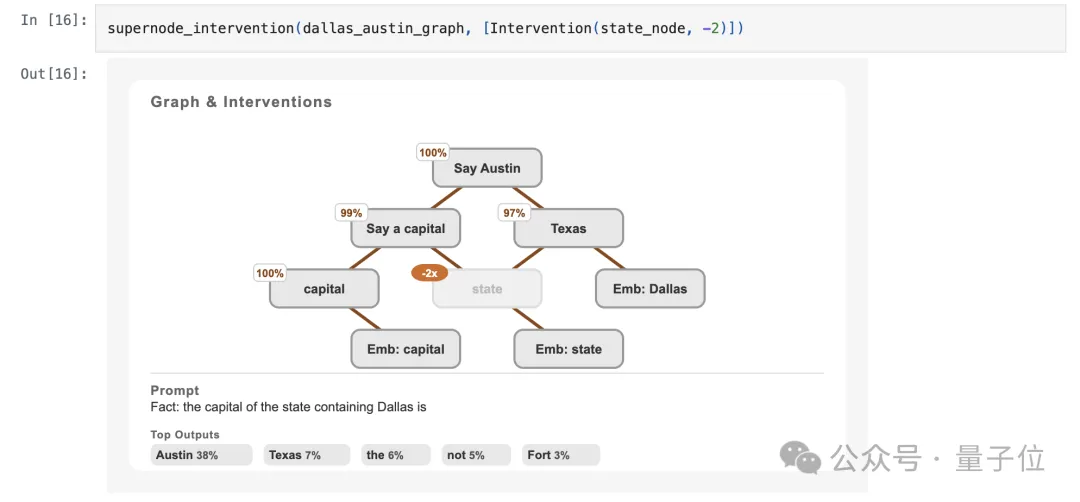This screenshot has height=502, width=1080.
Task: Click the greyed-out state node
Action: 487,289
